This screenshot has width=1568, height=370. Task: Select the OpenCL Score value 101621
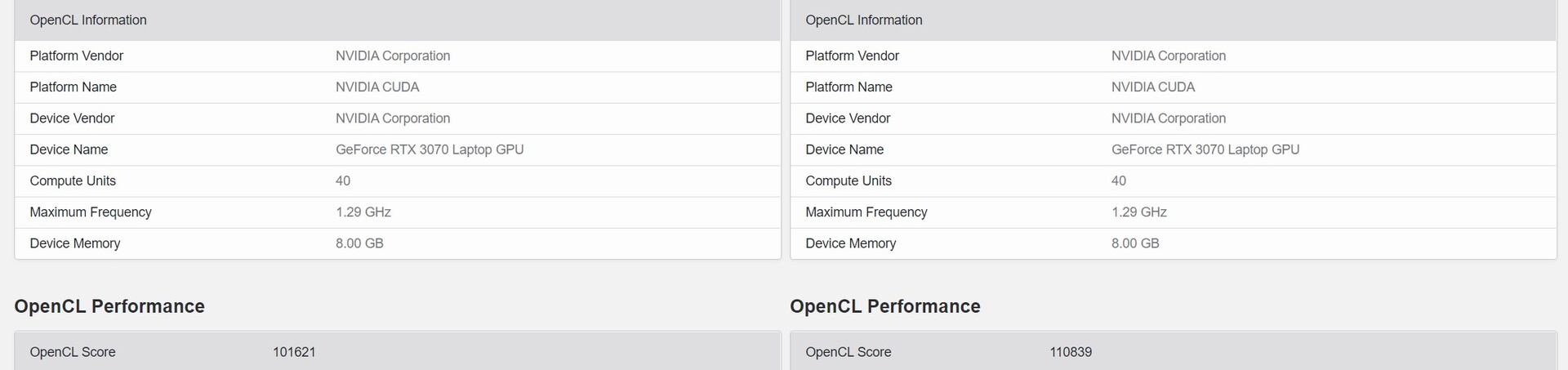coord(294,352)
